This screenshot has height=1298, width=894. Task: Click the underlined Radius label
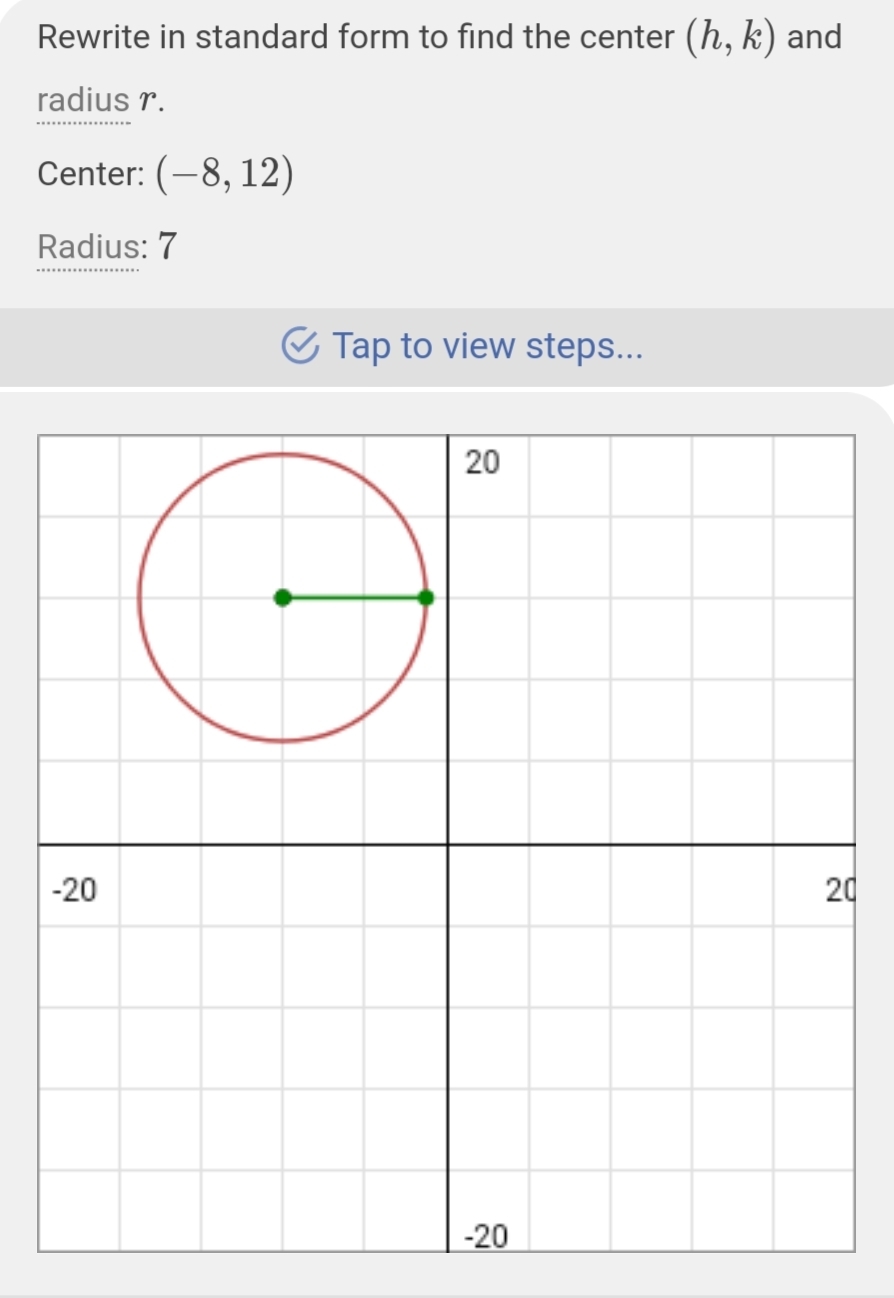[x=87, y=245]
